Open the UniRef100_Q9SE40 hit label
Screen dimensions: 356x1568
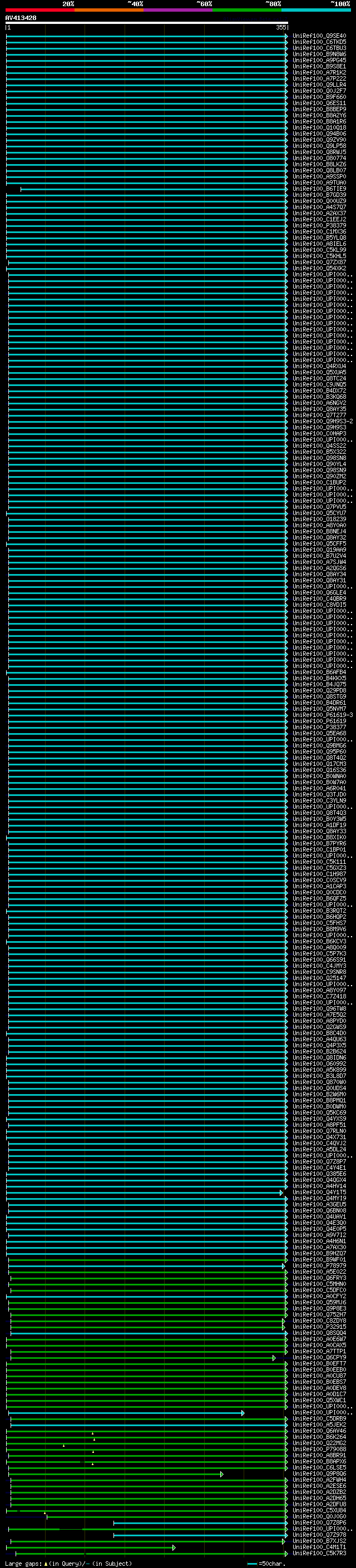pyautogui.click(x=319, y=36)
